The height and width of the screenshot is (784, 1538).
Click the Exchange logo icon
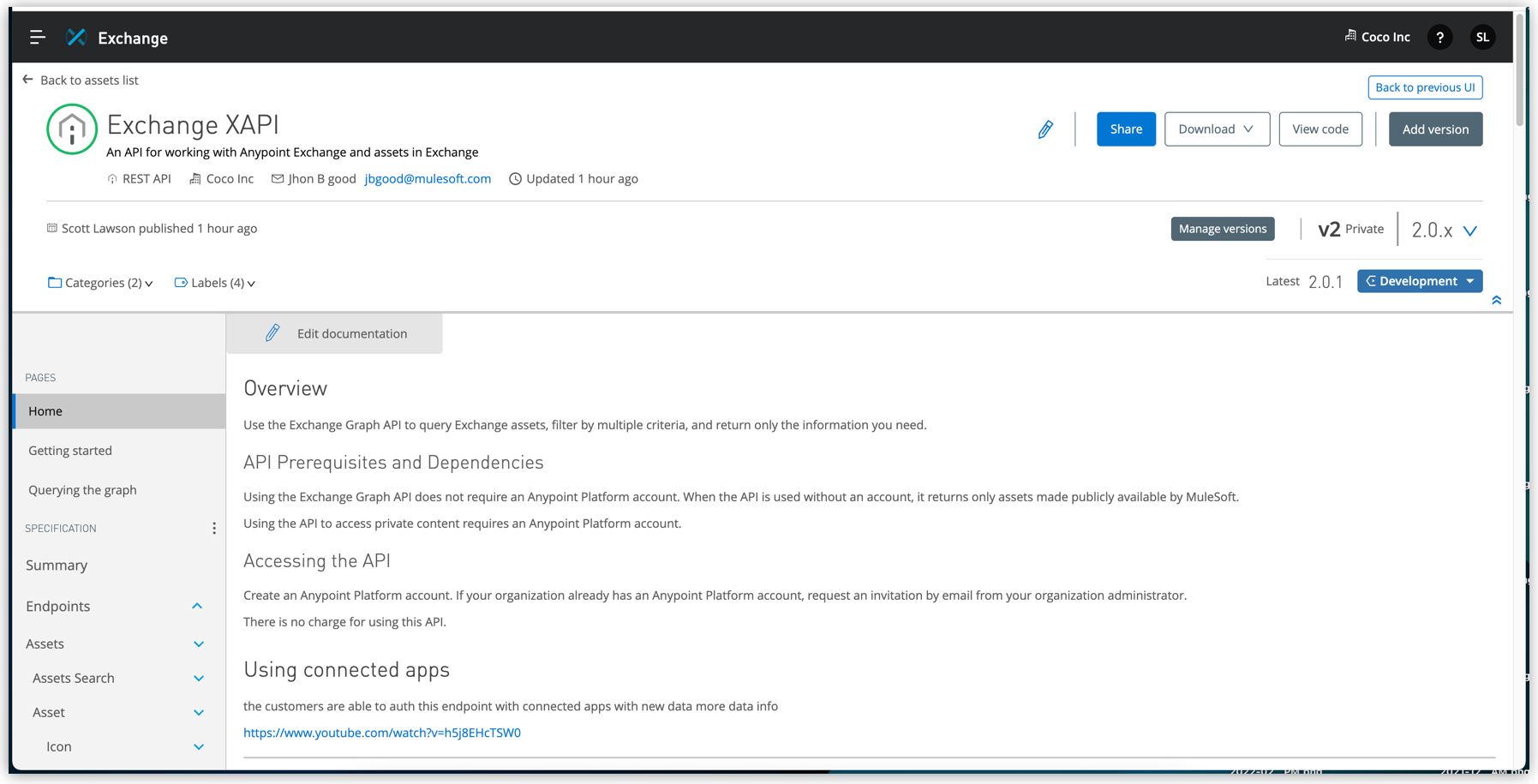pyautogui.click(x=76, y=37)
